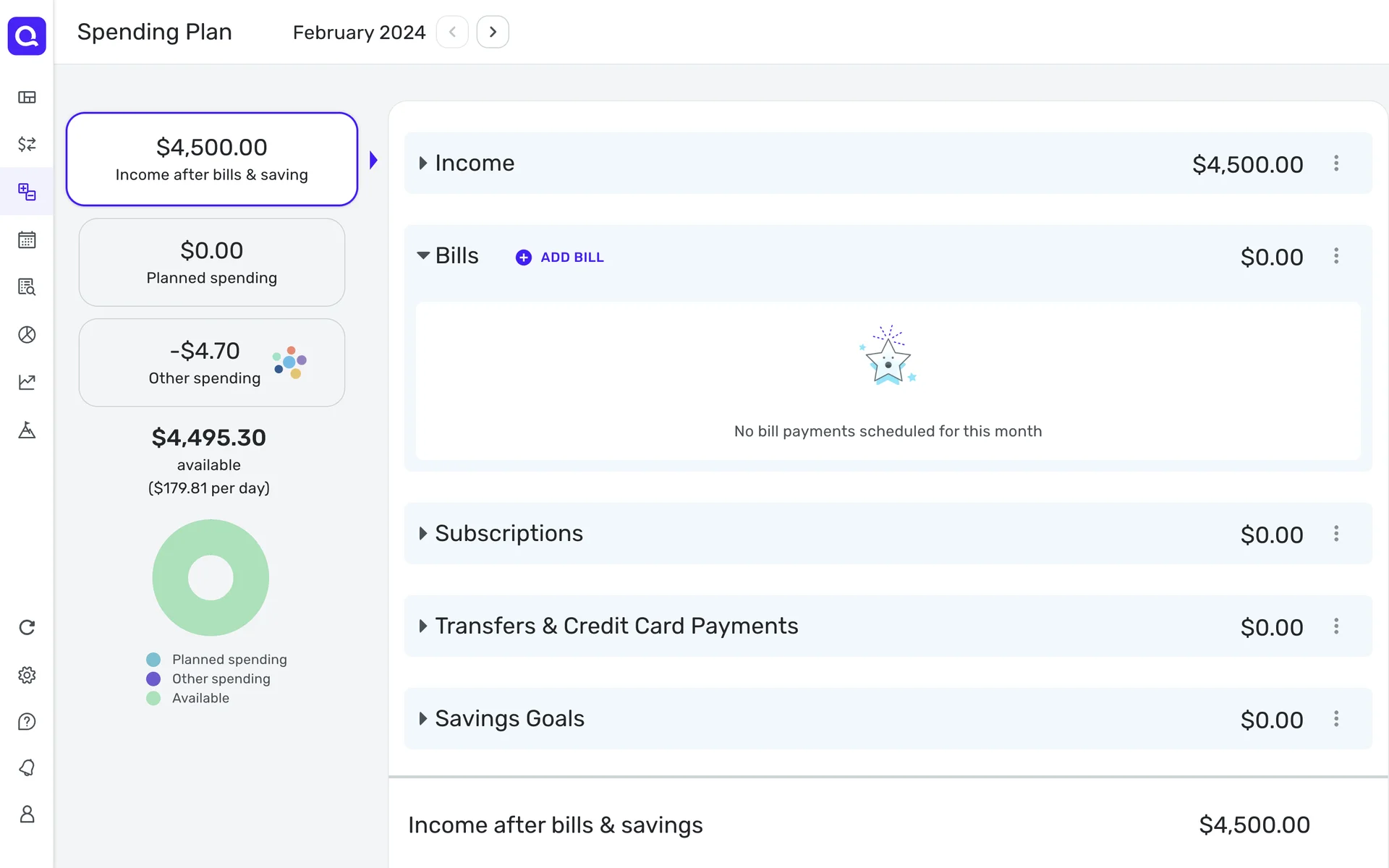Image resolution: width=1389 pixels, height=868 pixels.
Task: Open the transactions icon in sidebar
Action: [x=27, y=144]
